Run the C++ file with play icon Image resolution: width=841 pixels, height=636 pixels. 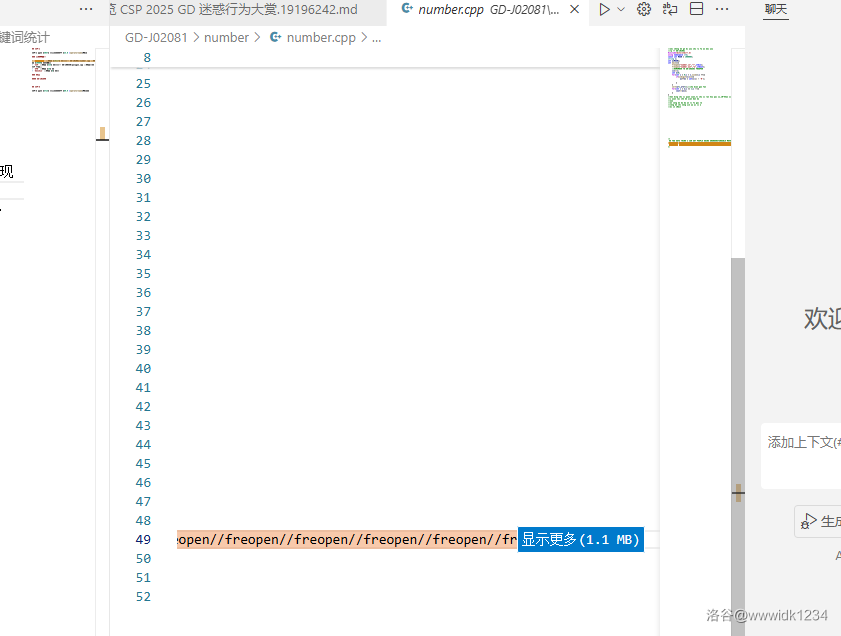604,9
